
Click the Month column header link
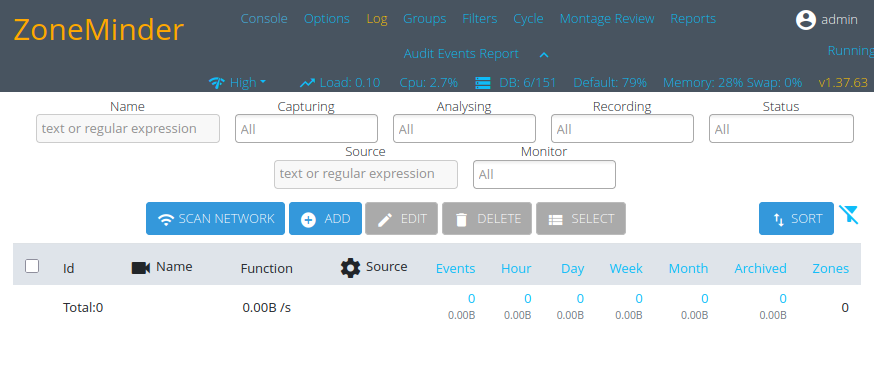688,268
